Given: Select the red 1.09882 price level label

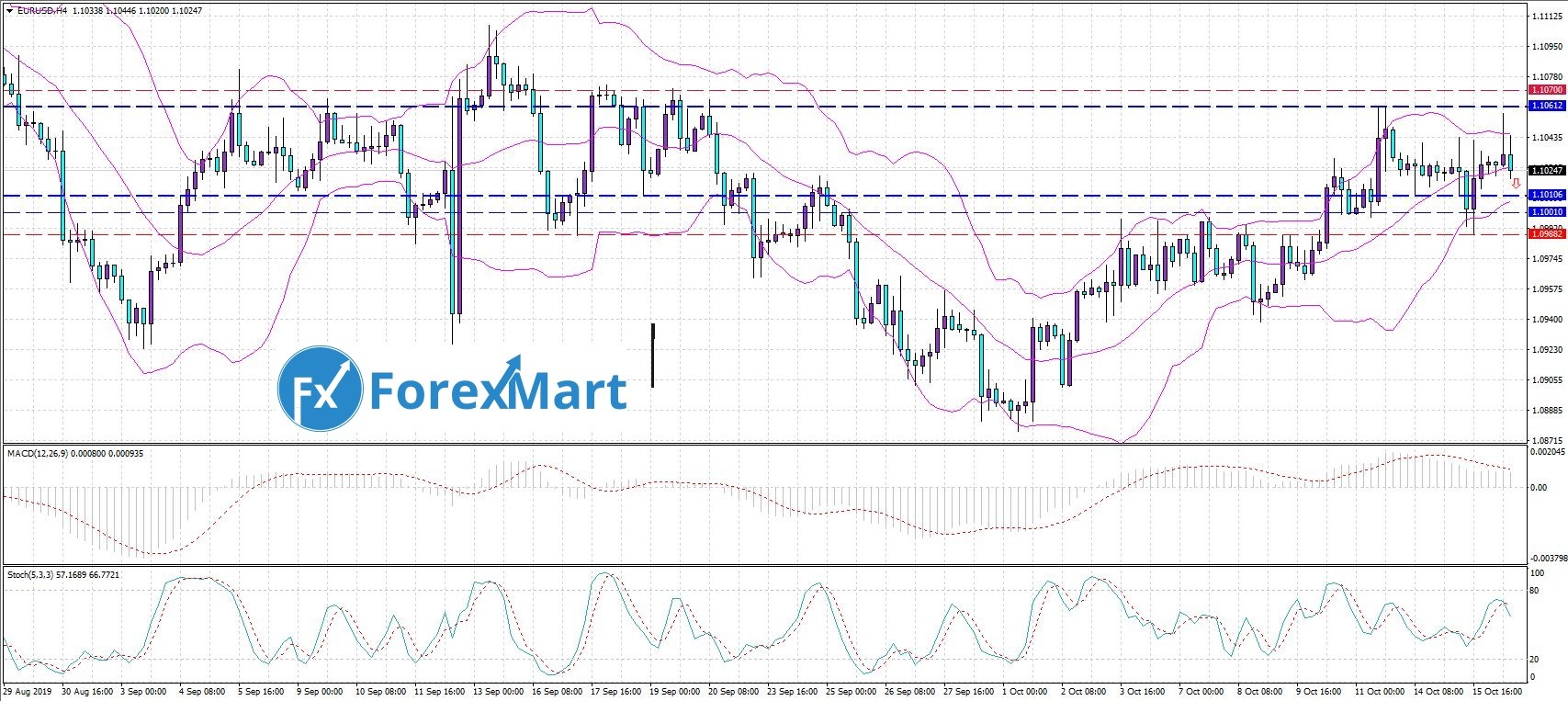Looking at the screenshot, I should (x=1547, y=233).
